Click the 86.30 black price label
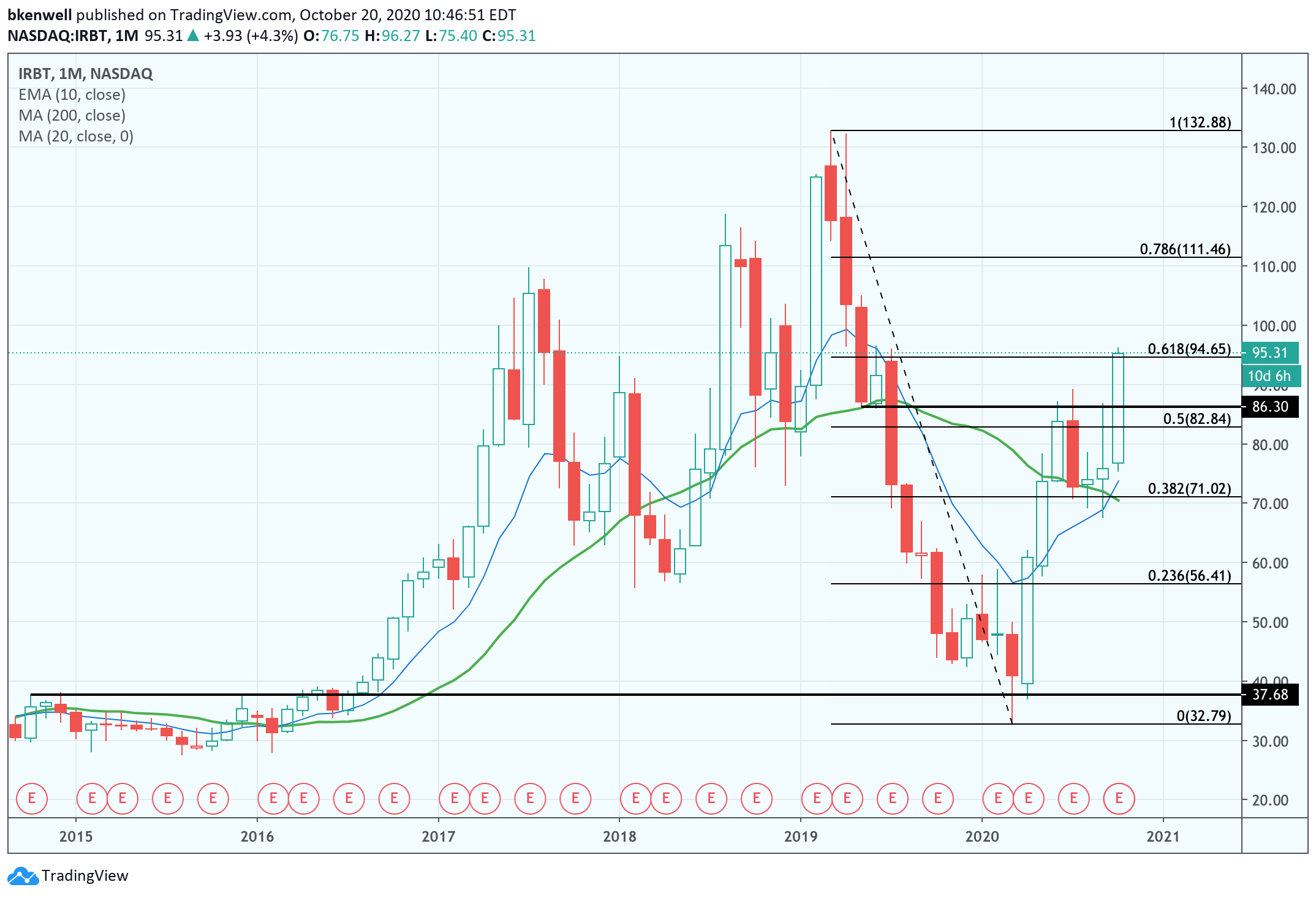 [1269, 407]
